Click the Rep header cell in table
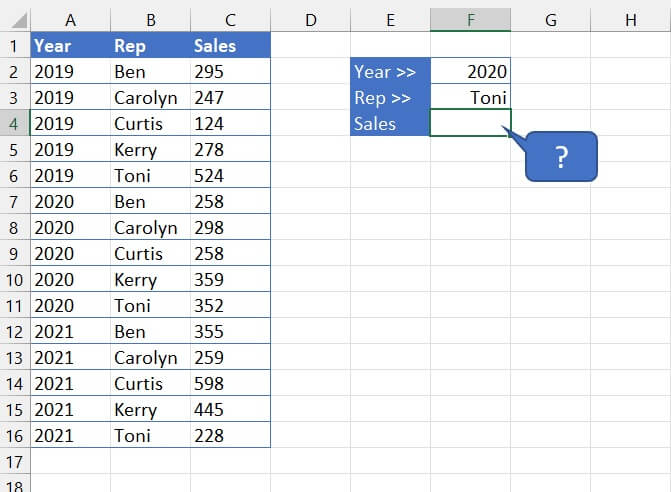671x492 pixels. coord(150,46)
